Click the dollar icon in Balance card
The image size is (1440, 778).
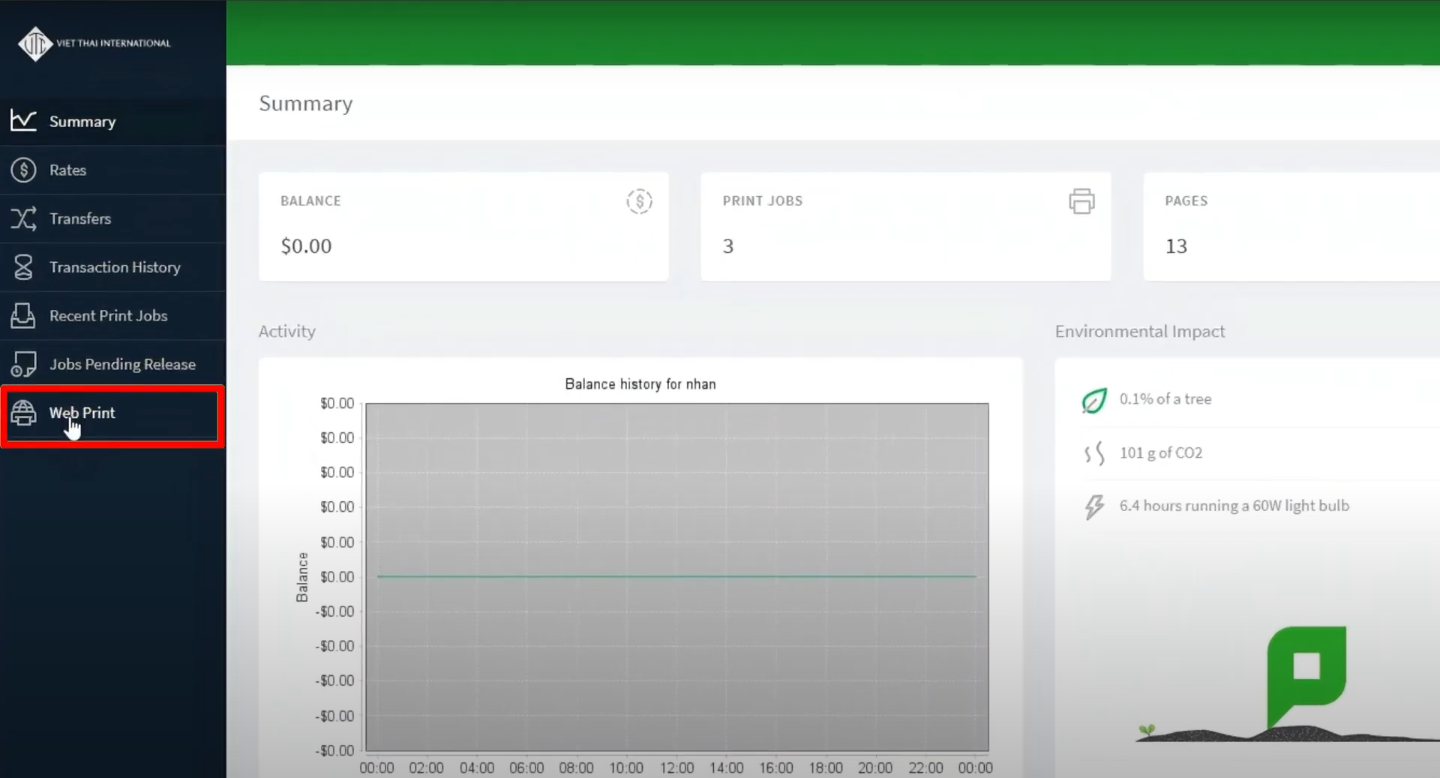tap(639, 201)
